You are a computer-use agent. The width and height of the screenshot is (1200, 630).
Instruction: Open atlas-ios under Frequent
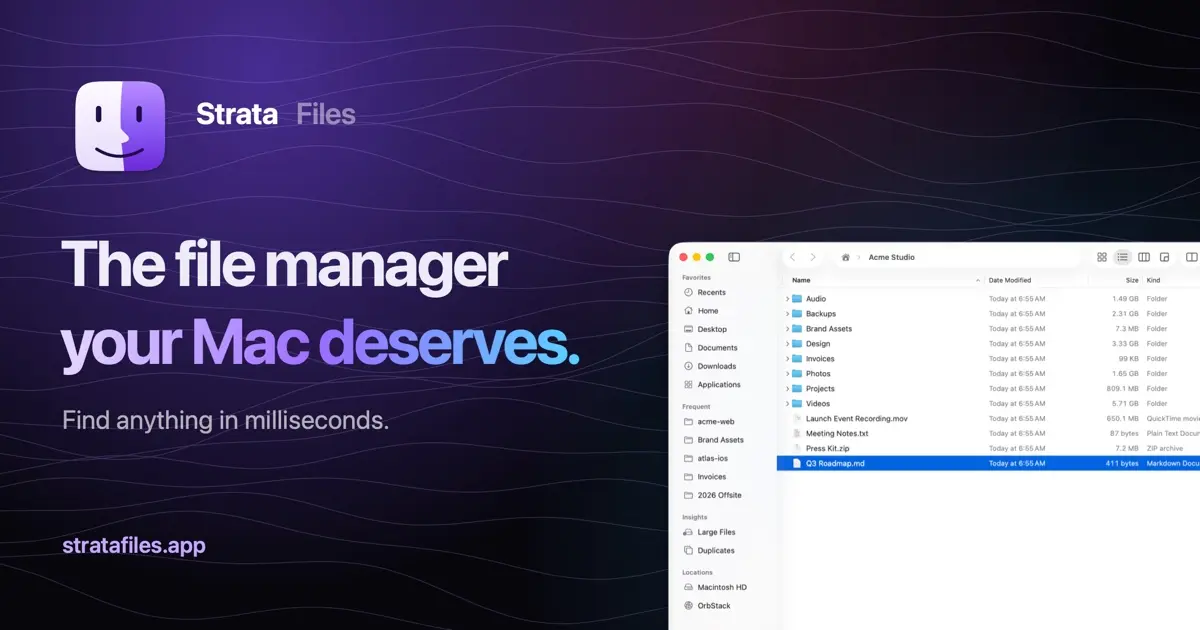[x=705, y=458]
